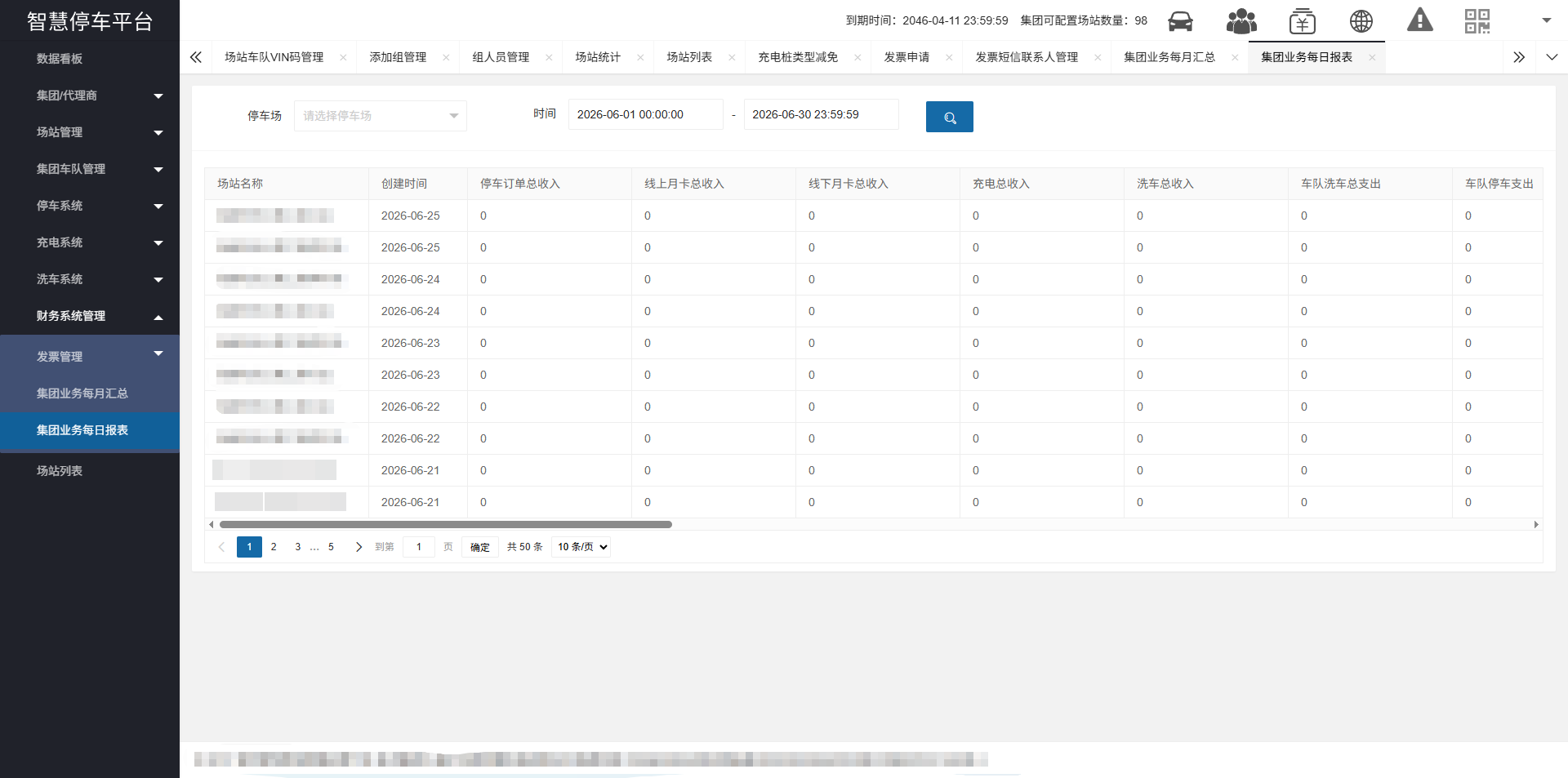Click the yen payment icon in header
Viewport: 1568px width, 778px height.
1302,21
